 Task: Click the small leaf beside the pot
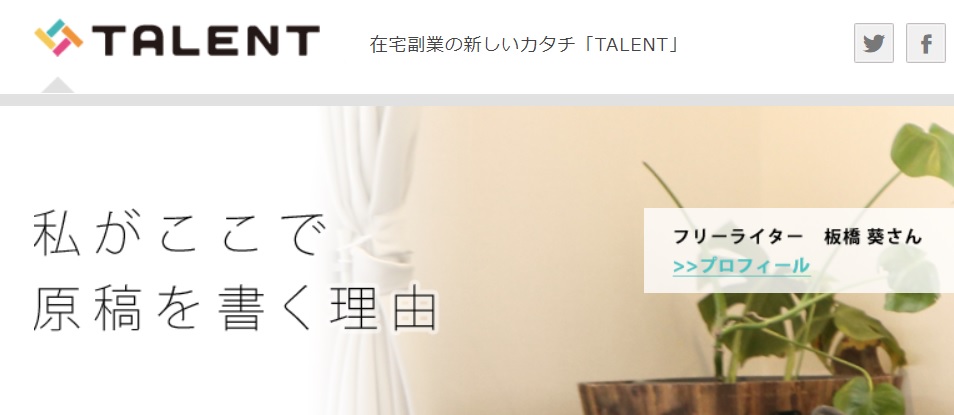click(x=869, y=397)
